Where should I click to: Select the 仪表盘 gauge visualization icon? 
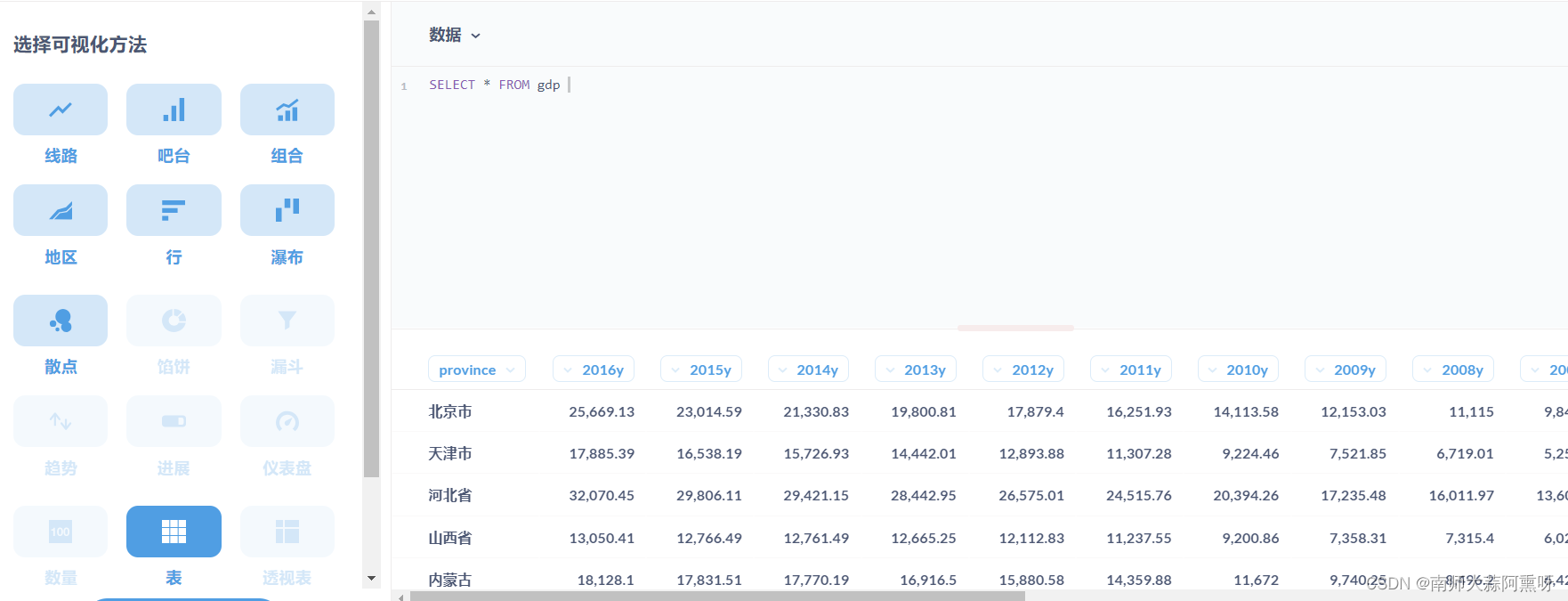(287, 421)
